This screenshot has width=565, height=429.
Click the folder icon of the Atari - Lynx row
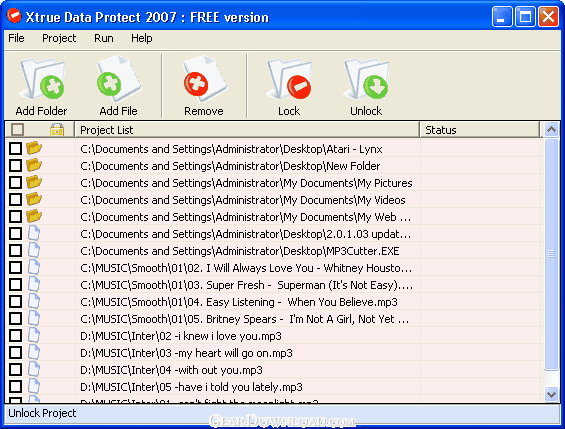(34, 148)
